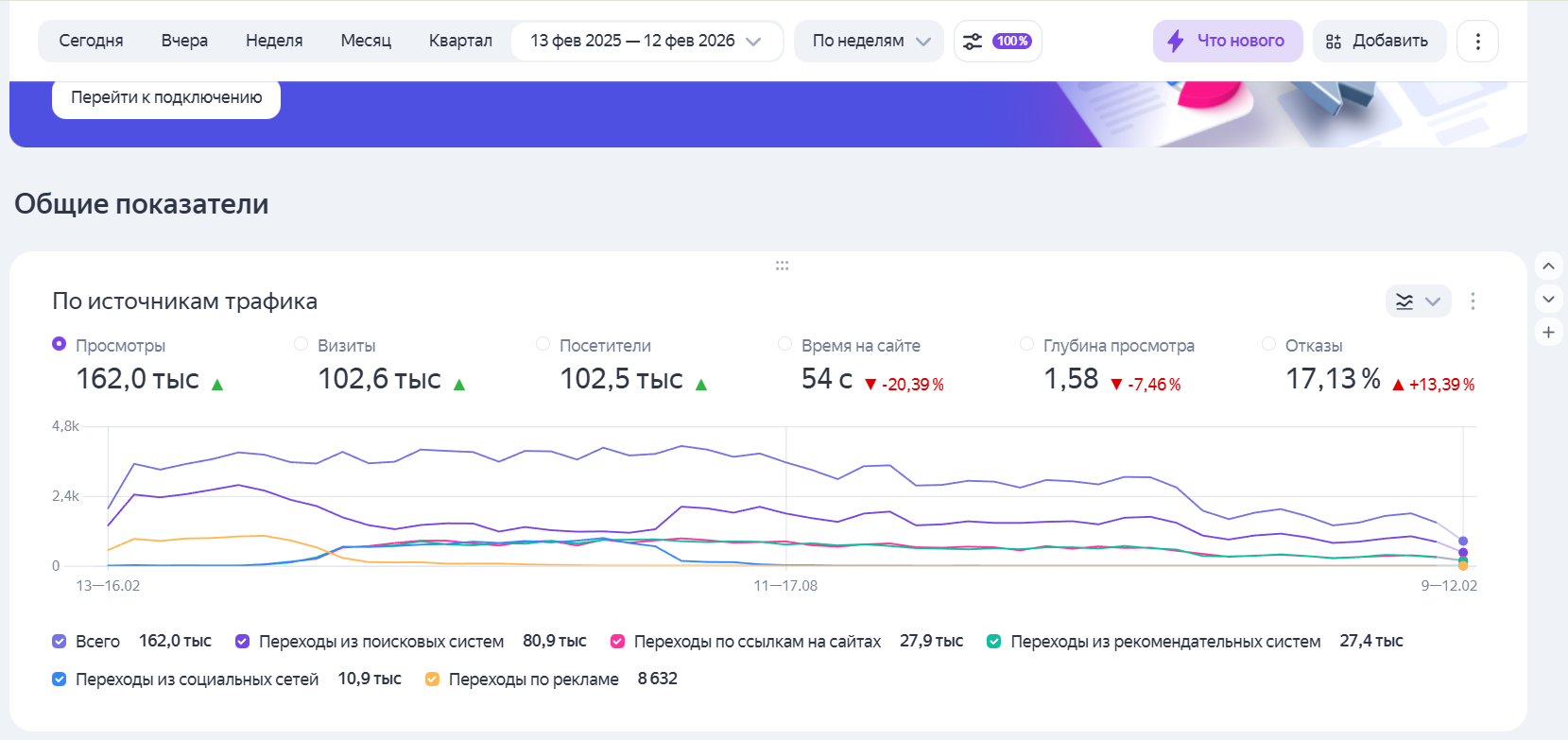Click the 'Добавить' button
The width and height of the screenshot is (1568, 740).
(1378, 42)
